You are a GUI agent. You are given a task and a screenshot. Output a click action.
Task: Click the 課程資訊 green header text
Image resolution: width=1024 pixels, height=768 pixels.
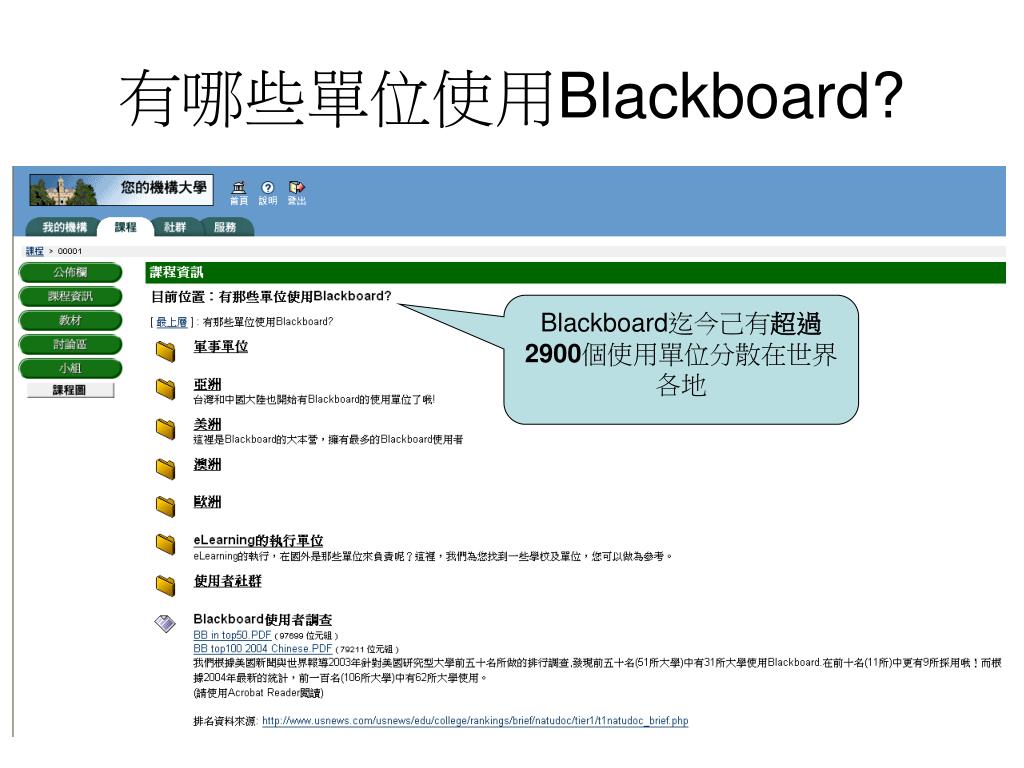(176, 272)
